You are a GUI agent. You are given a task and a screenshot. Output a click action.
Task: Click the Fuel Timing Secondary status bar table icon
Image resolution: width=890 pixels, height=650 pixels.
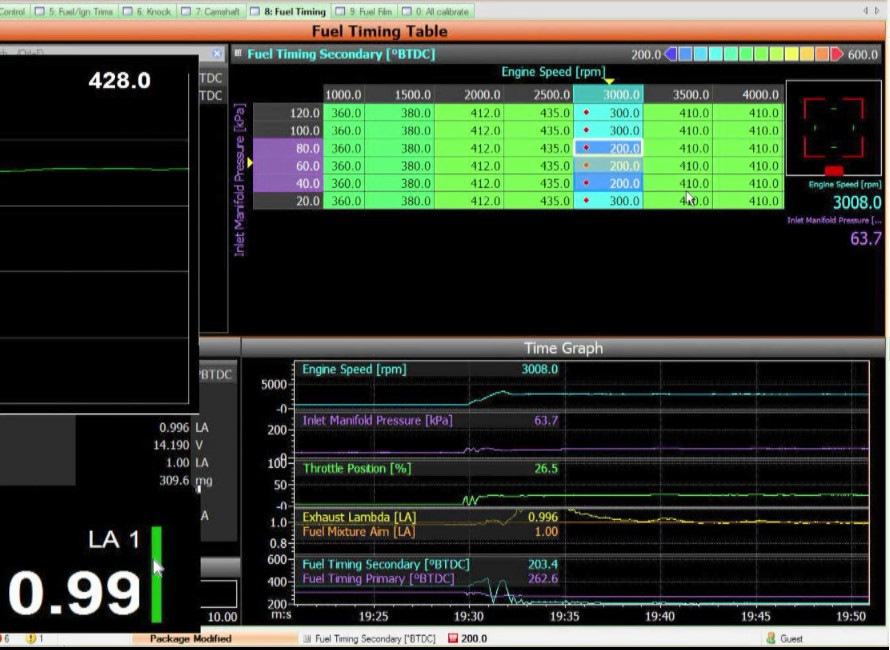307,638
